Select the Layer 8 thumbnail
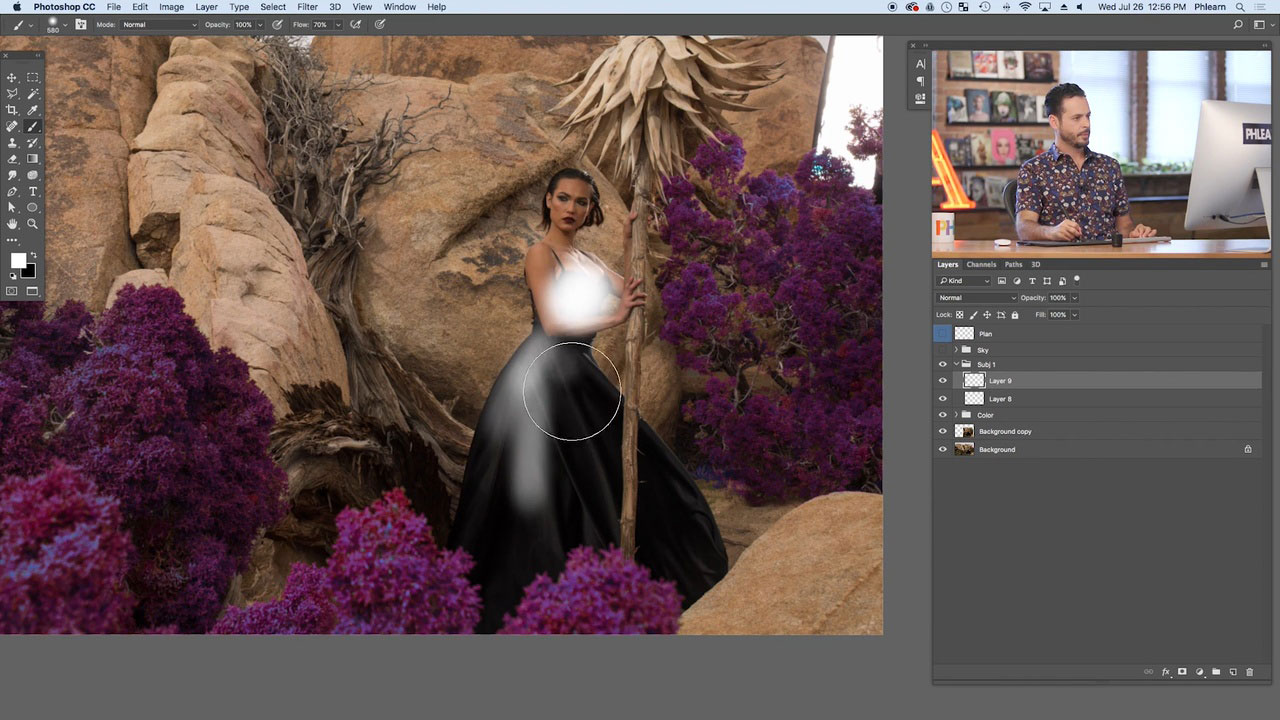This screenshot has width=1280, height=720. (x=973, y=399)
